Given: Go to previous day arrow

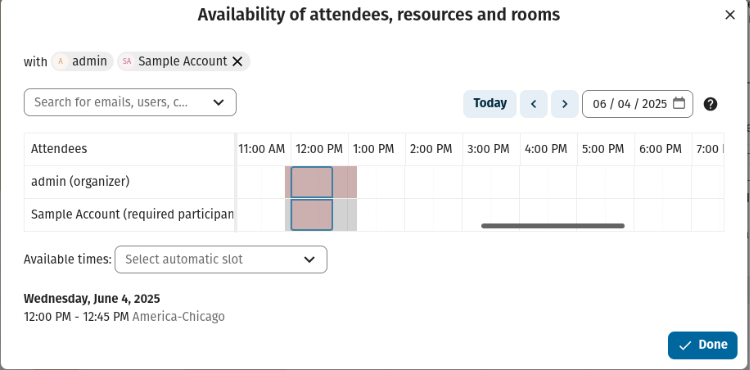Looking at the screenshot, I should pyautogui.click(x=534, y=104).
